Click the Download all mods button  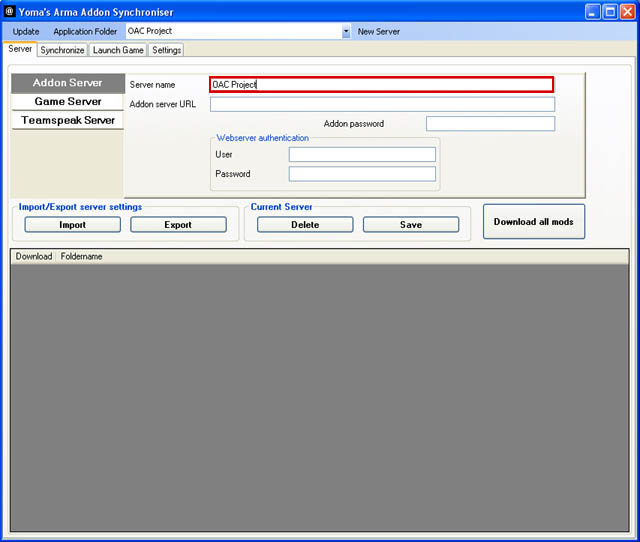point(533,222)
